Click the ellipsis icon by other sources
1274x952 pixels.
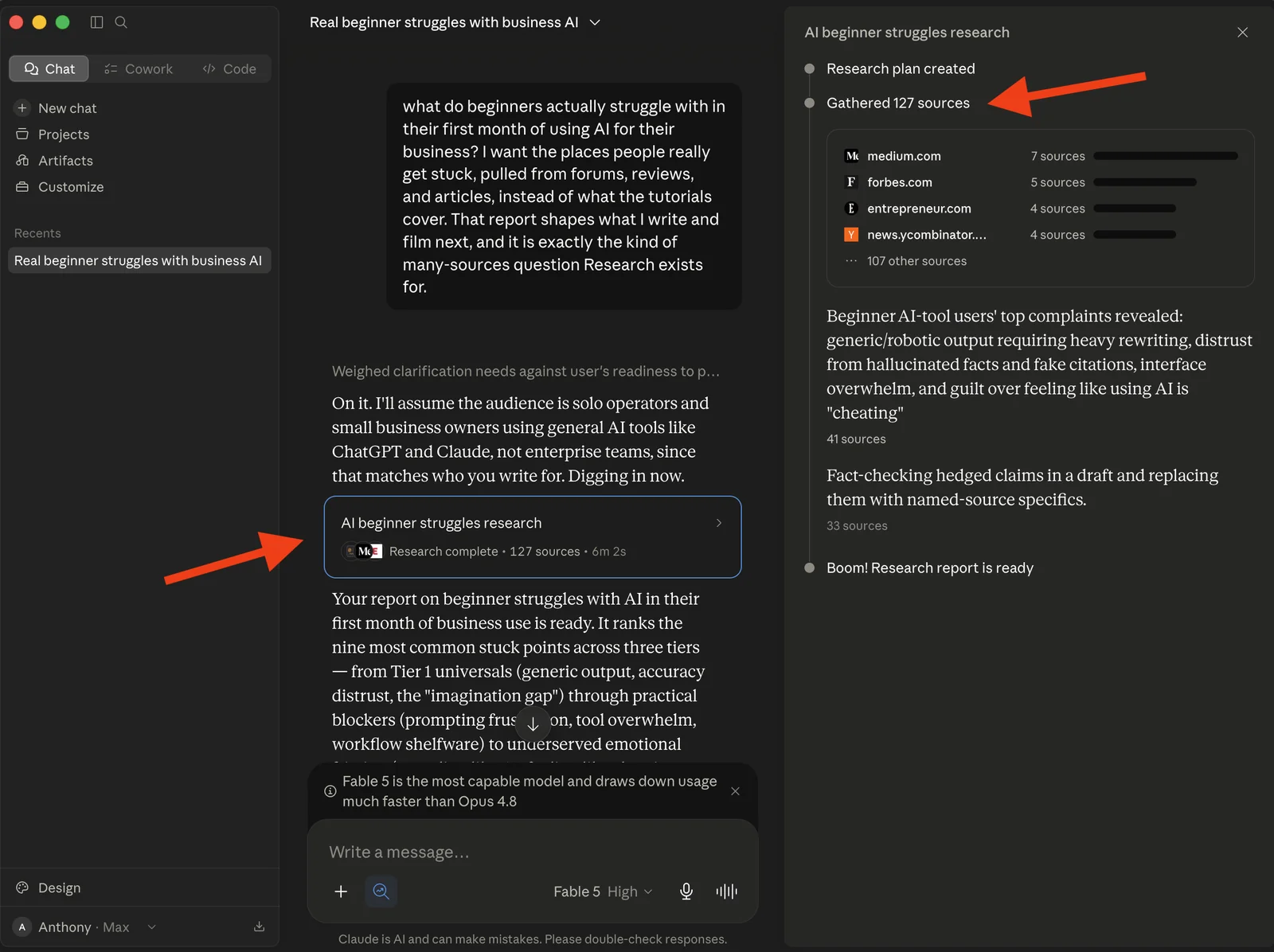tap(851, 261)
